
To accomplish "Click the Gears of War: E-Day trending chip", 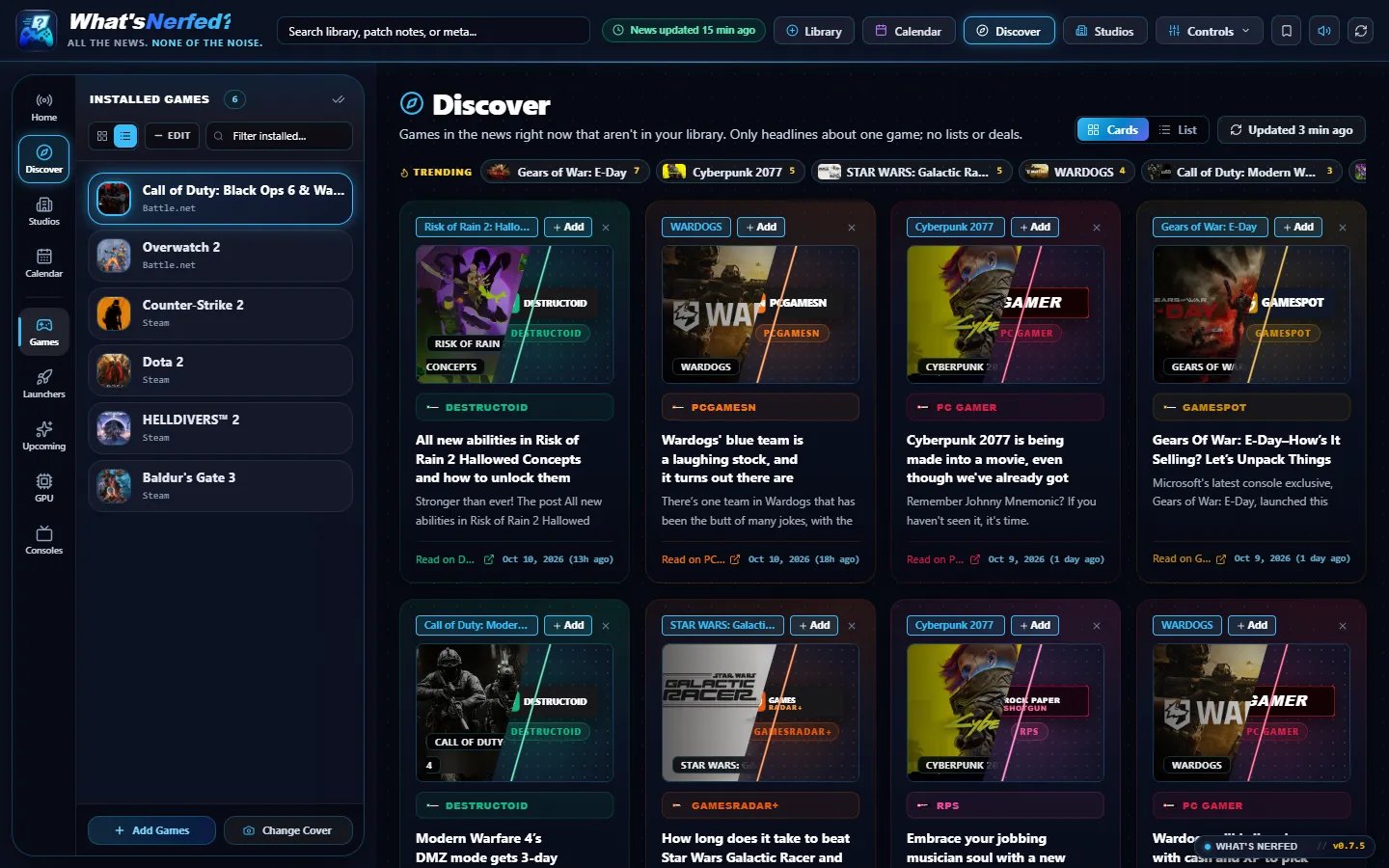I will [565, 172].
